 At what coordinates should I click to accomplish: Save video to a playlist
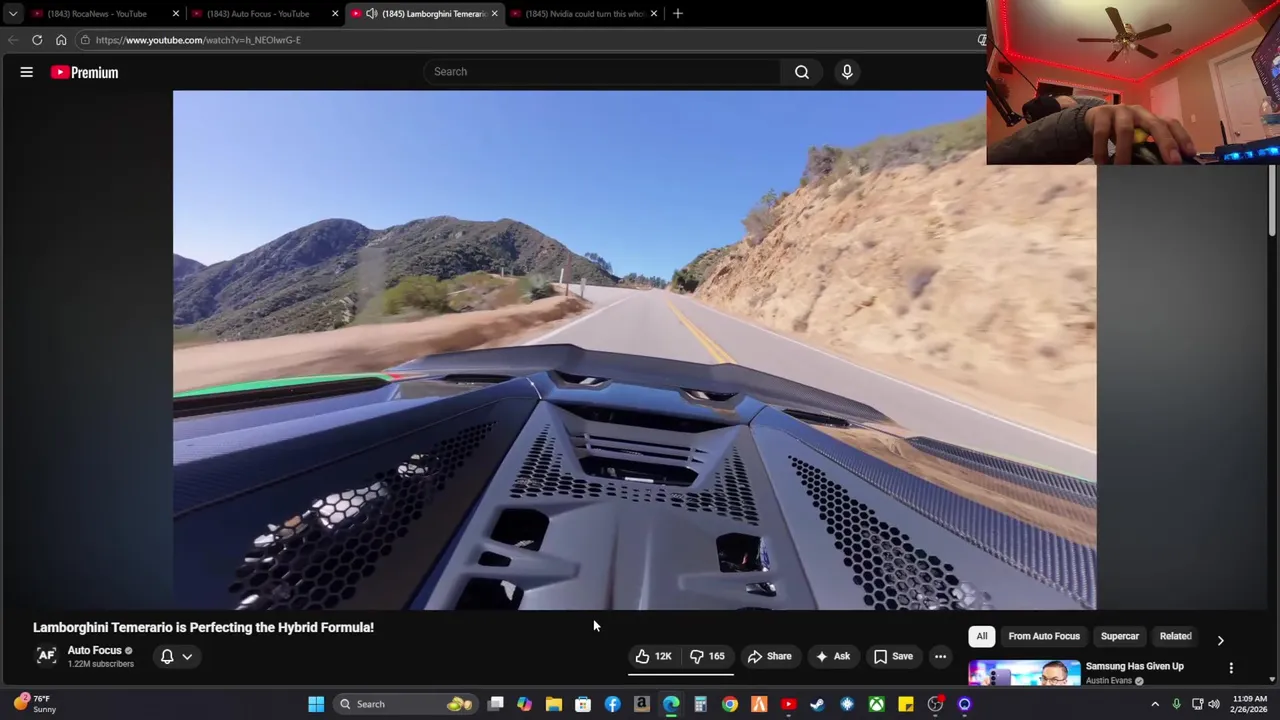tap(893, 656)
